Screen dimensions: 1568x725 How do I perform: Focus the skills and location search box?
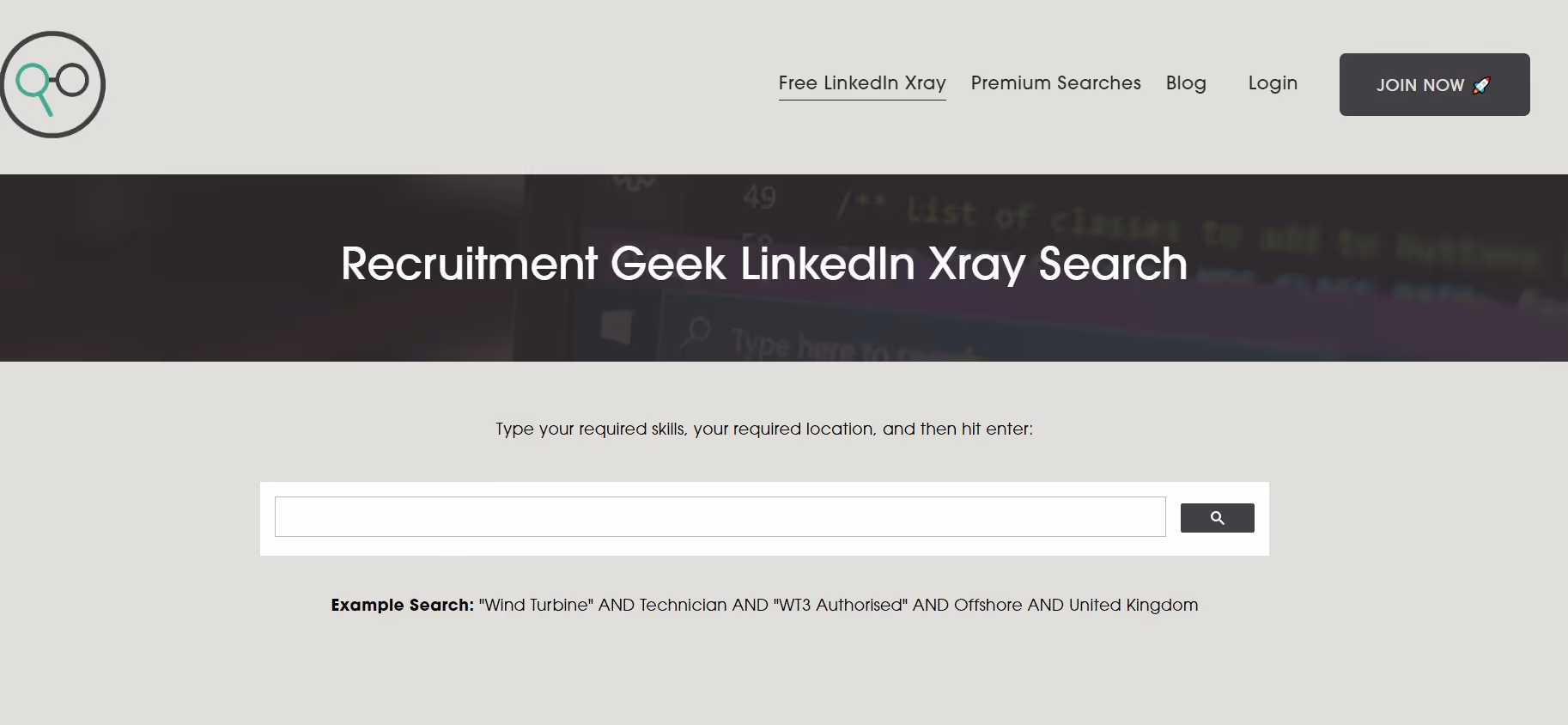coord(720,516)
